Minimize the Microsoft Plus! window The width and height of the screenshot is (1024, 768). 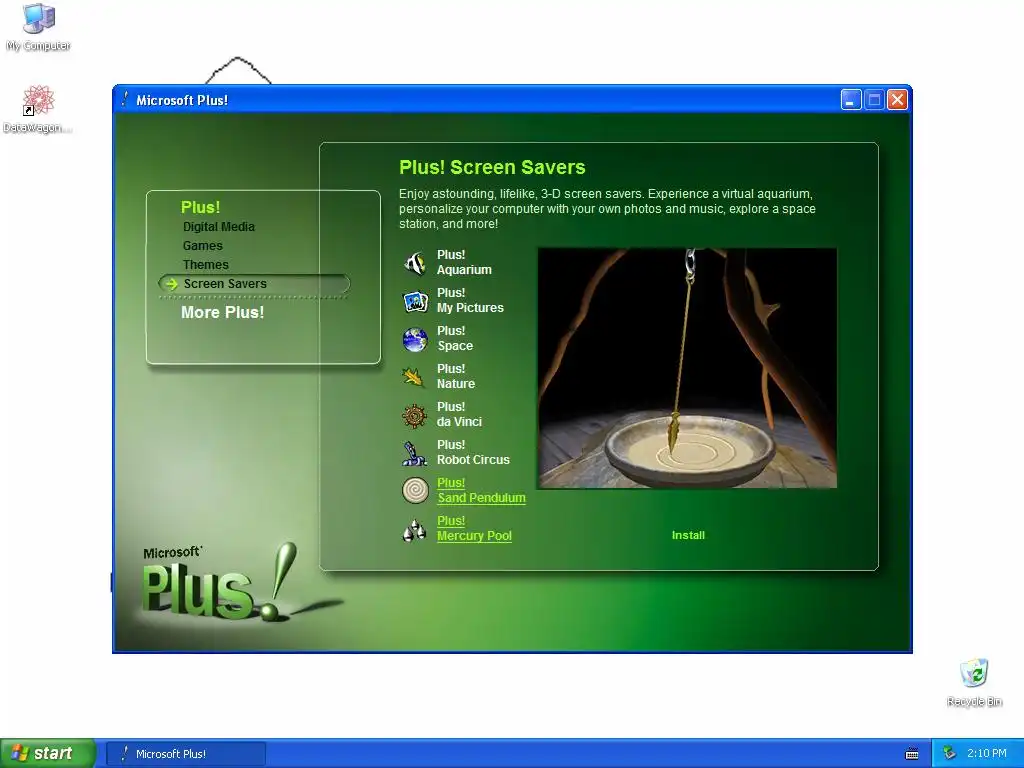tap(851, 100)
